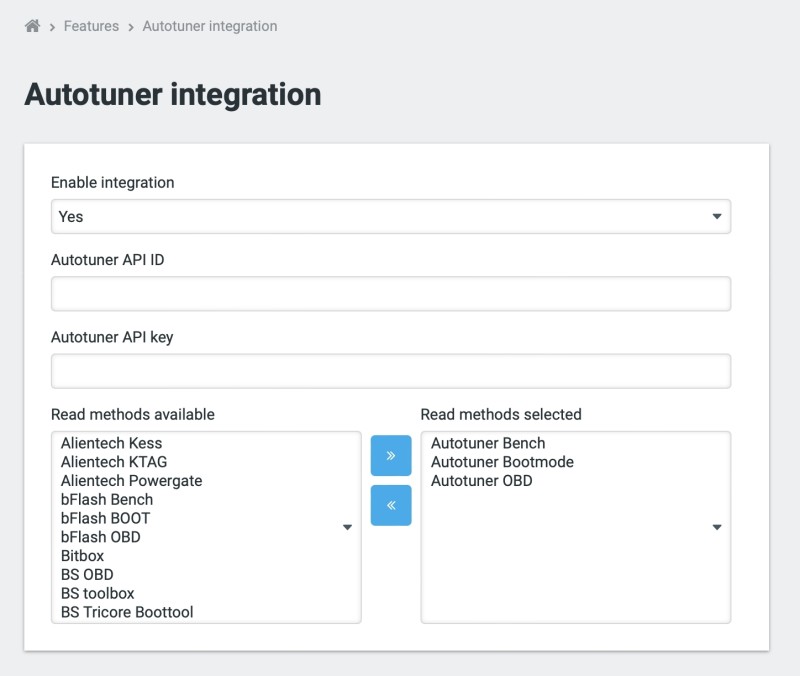Click the selected methods list arrow
Image resolution: width=800 pixels, height=676 pixels.
[x=717, y=527]
